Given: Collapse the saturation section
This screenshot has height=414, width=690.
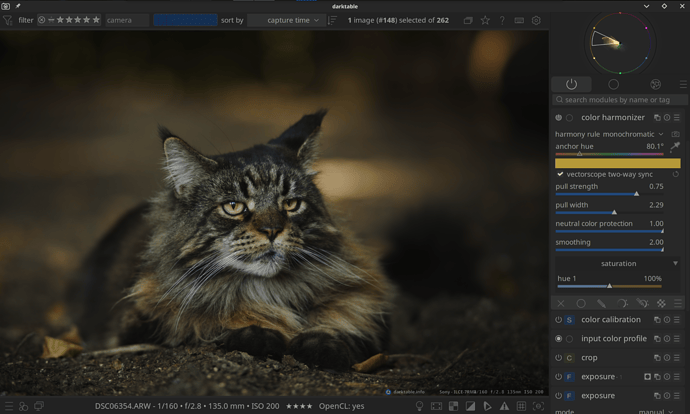Looking at the screenshot, I should pos(675,263).
